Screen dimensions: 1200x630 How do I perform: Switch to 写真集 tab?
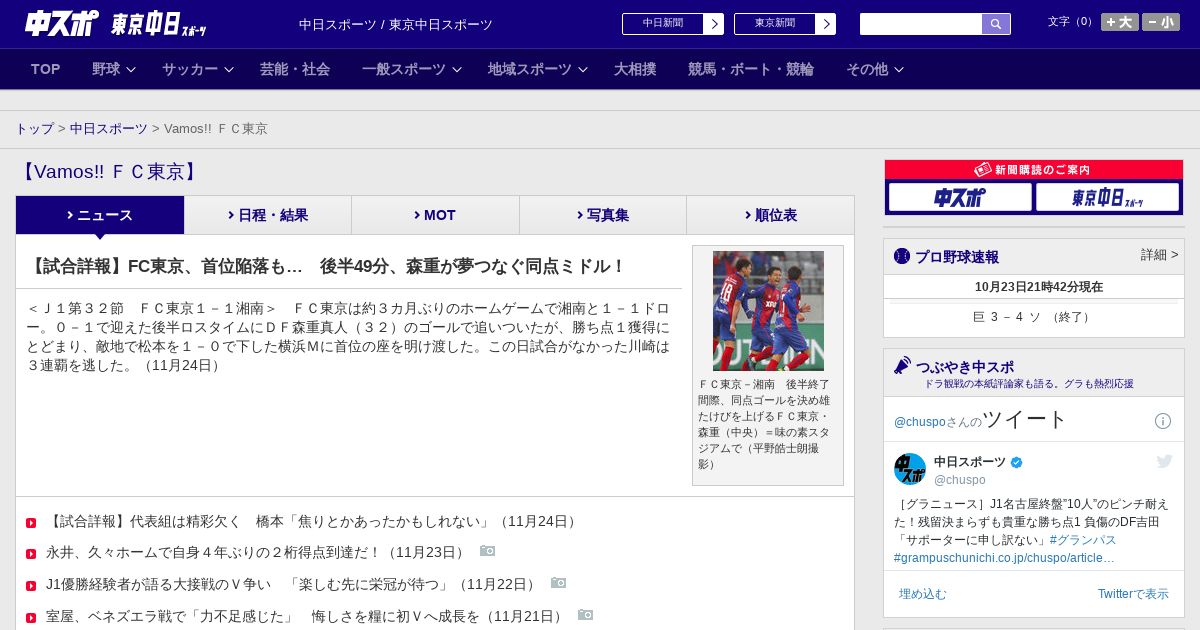click(603, 215)
